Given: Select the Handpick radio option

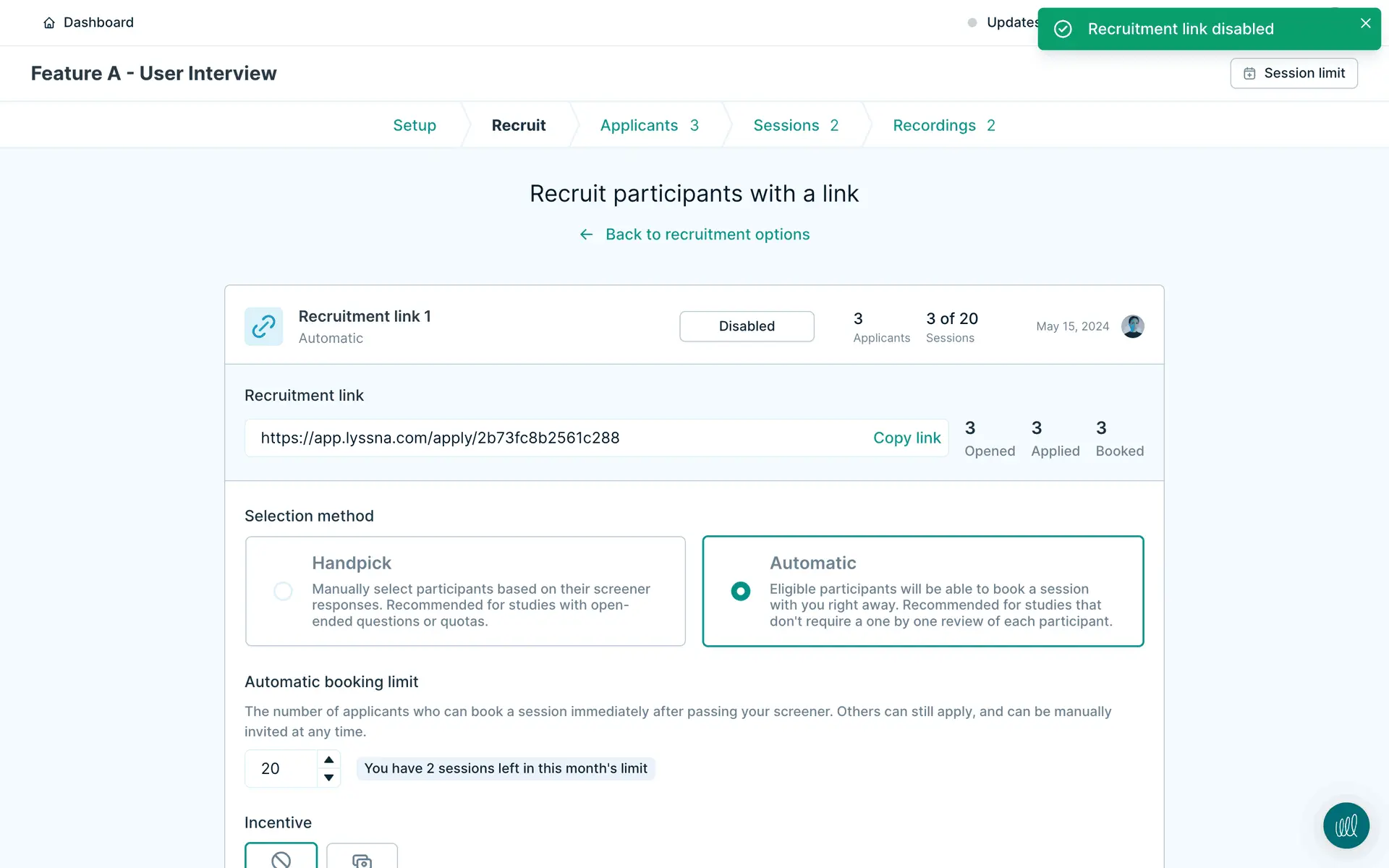Looking at the screenshot, I should point(283,591).
